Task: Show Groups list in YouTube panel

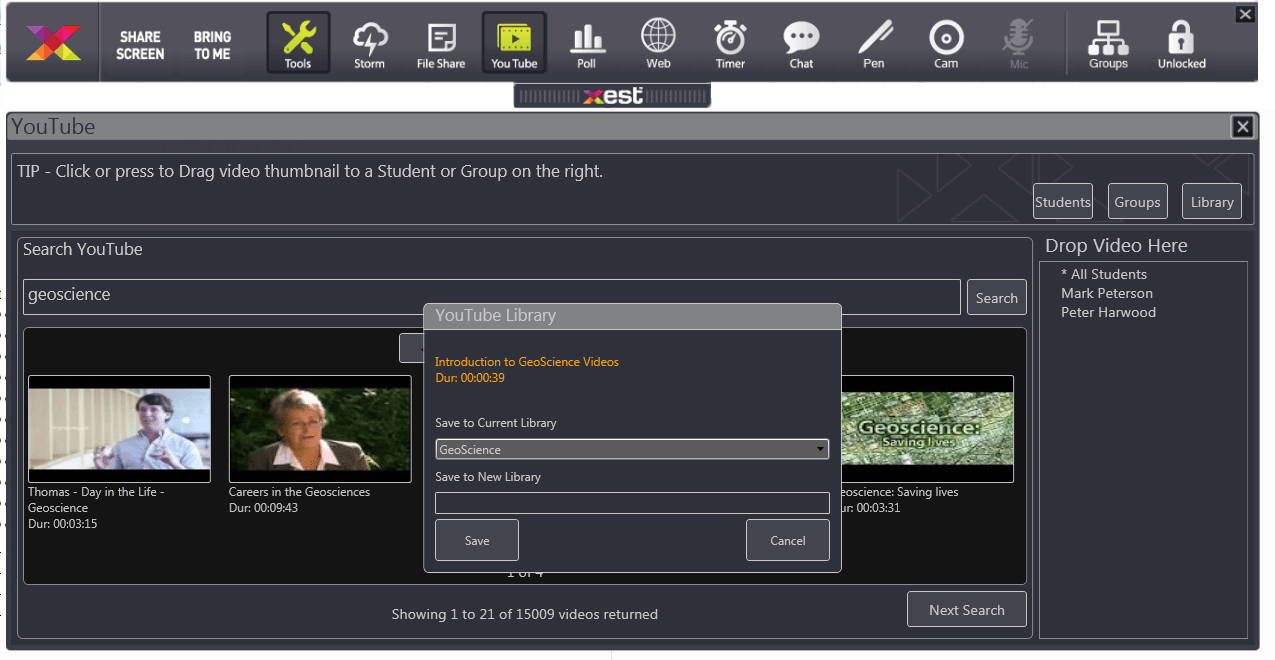Action: [1137, 201]
